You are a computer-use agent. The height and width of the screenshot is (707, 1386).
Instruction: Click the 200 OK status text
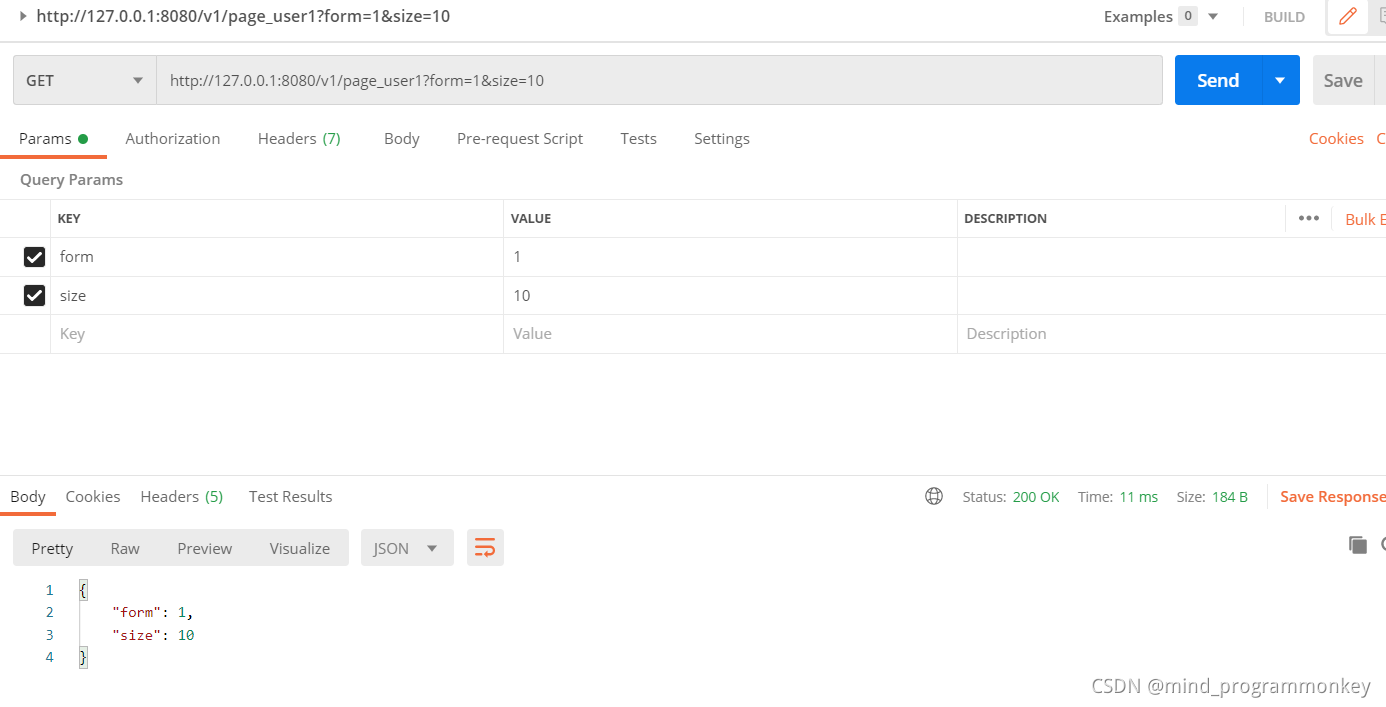[1036, 497]
